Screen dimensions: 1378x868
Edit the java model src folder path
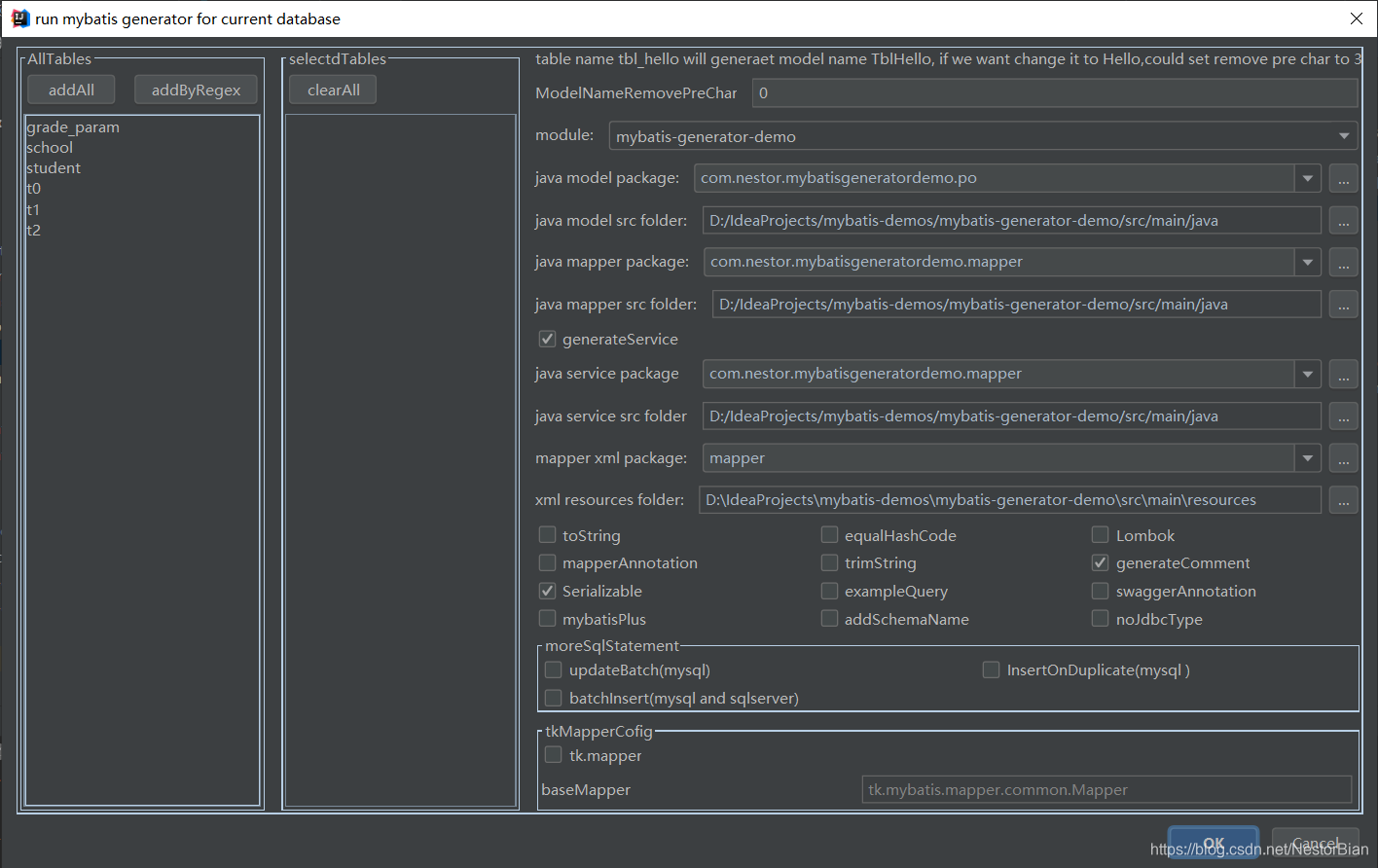coord(1012,220)
